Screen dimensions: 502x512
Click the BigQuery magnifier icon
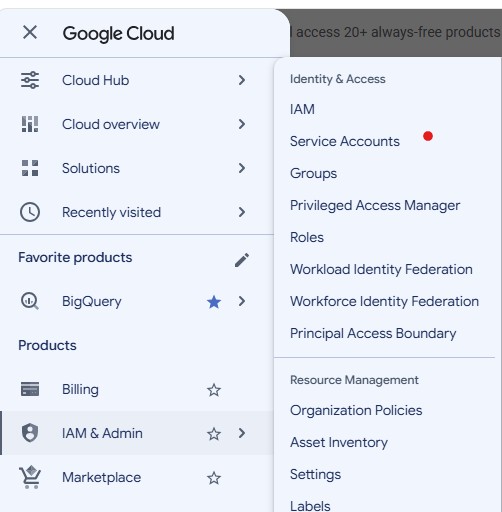[x=30, y=301]
